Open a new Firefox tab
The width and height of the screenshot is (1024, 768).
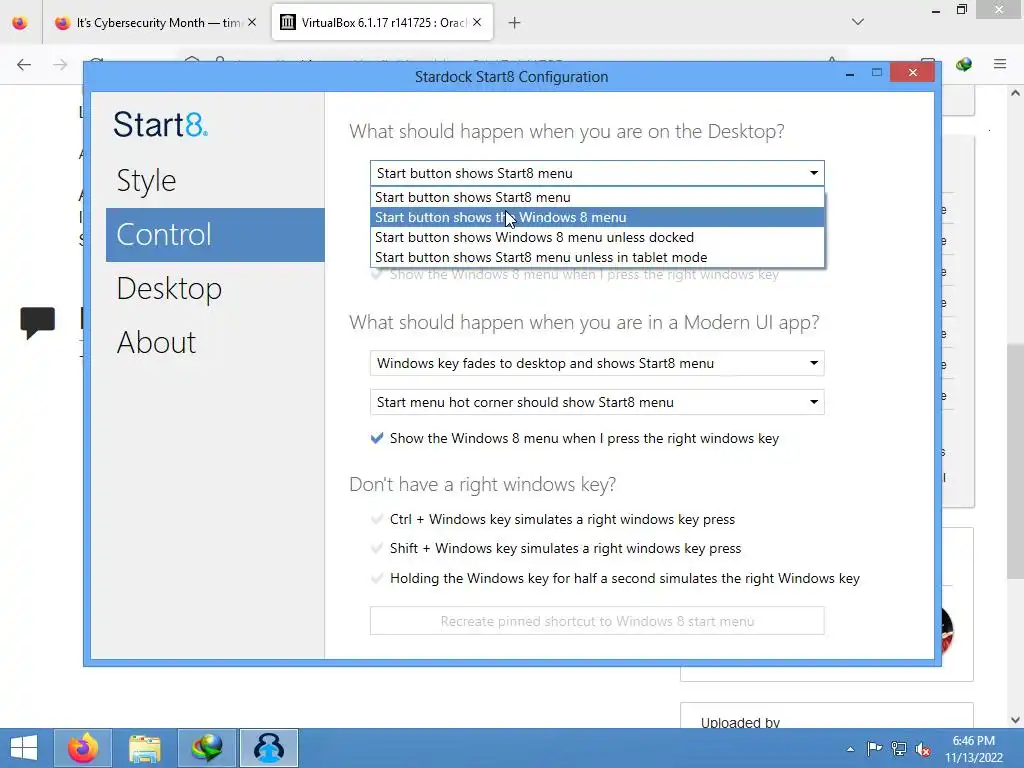(515, 23)
